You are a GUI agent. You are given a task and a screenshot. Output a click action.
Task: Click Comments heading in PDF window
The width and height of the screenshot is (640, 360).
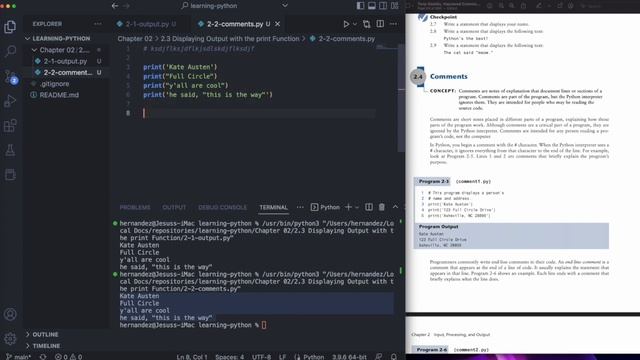pos(449,76)
